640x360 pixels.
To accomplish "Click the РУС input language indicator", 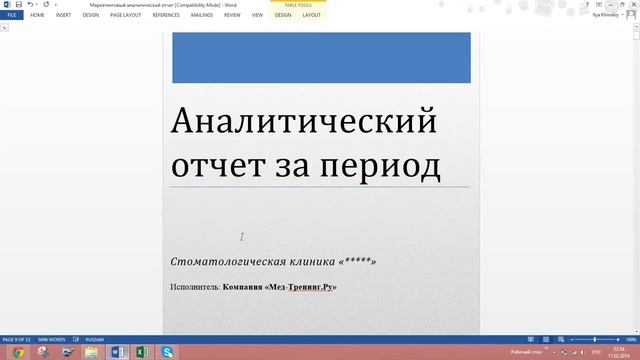I will [596, 352].
